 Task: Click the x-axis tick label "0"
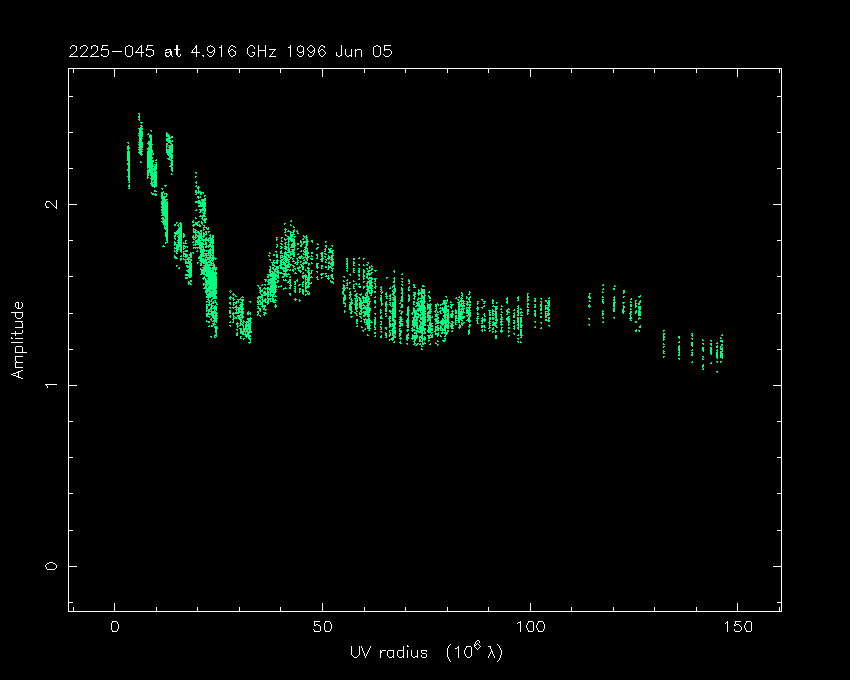click(115, 627)
